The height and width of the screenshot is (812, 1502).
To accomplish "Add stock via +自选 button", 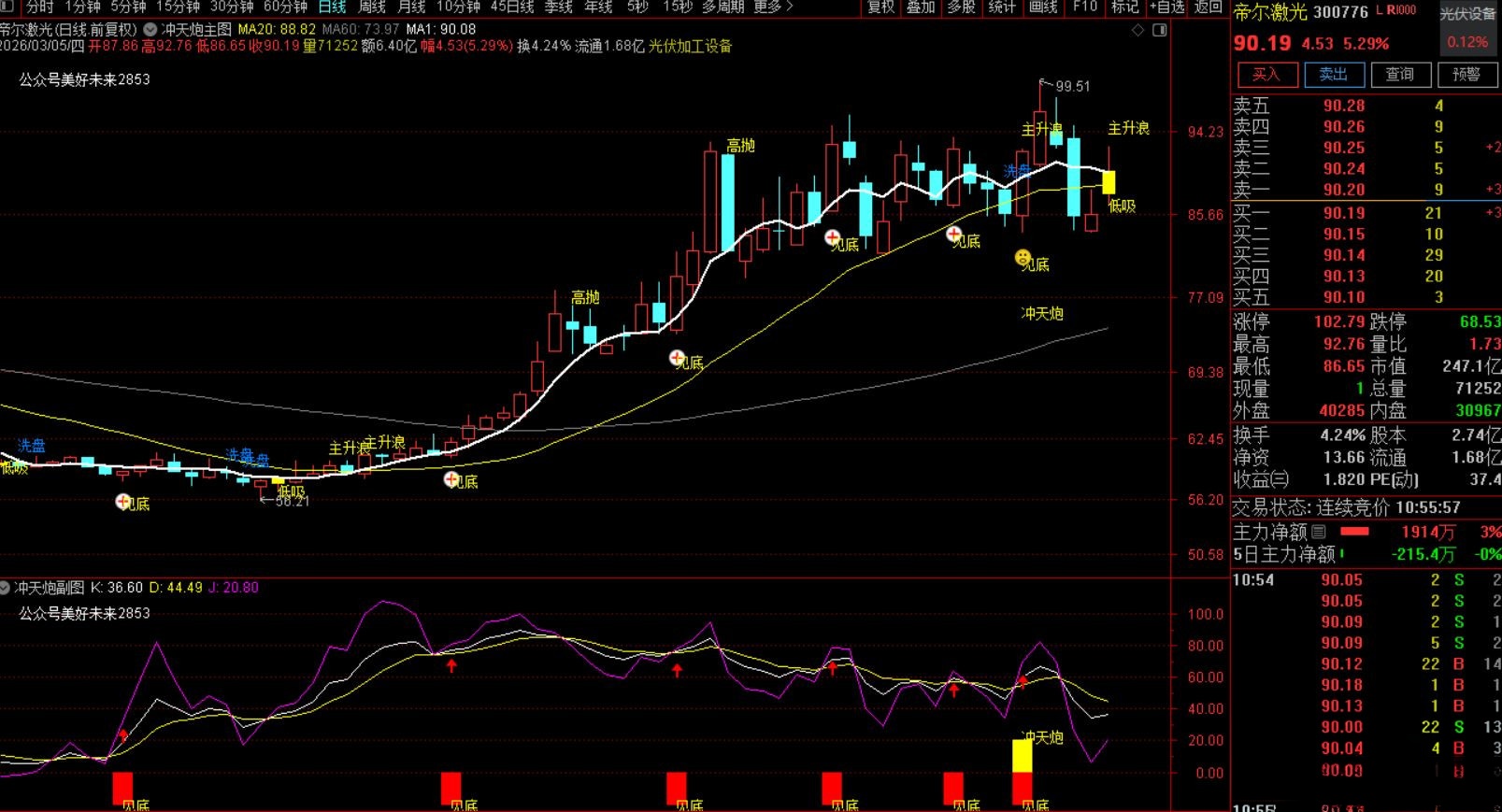I will [x=1166, y=7].
